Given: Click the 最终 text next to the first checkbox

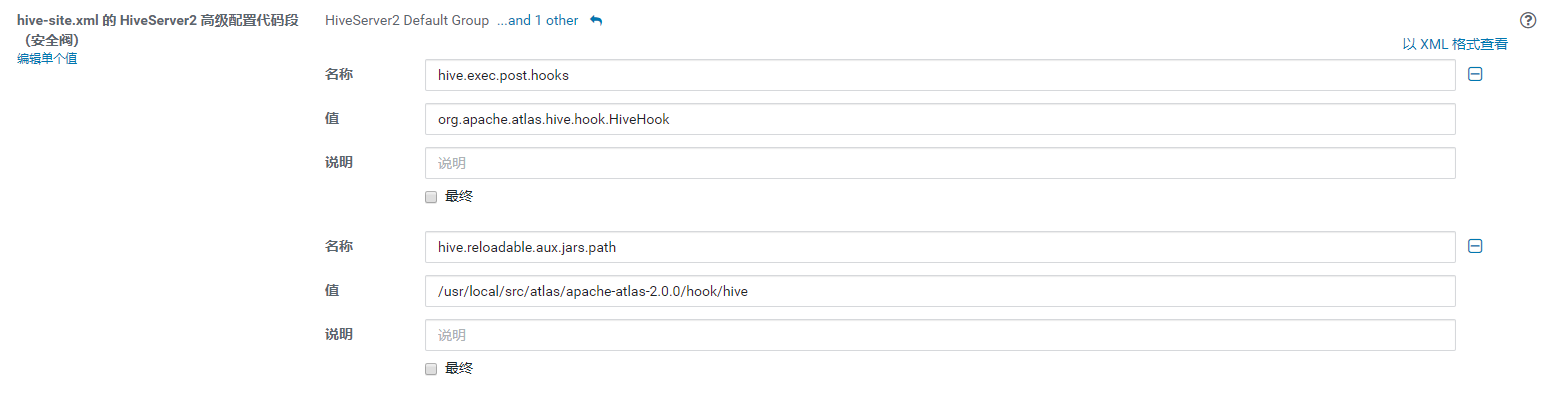Looking at the screenshot, I should click(x=459, y=196).
